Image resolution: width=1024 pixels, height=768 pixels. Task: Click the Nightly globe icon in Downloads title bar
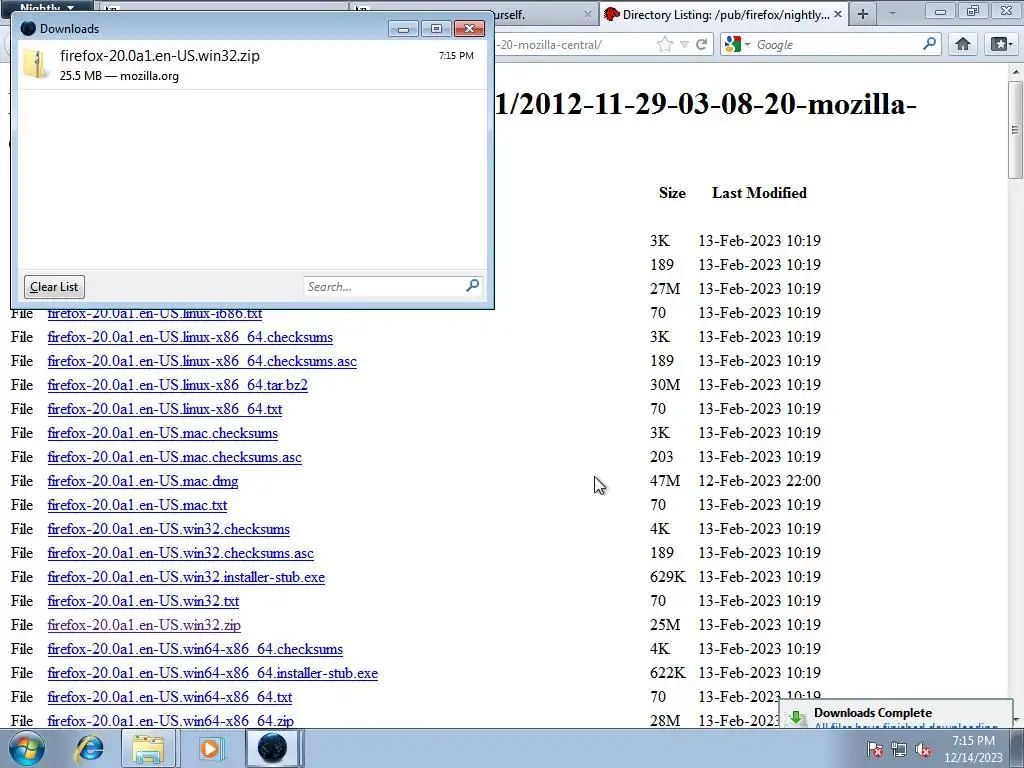tap(28, 28)
